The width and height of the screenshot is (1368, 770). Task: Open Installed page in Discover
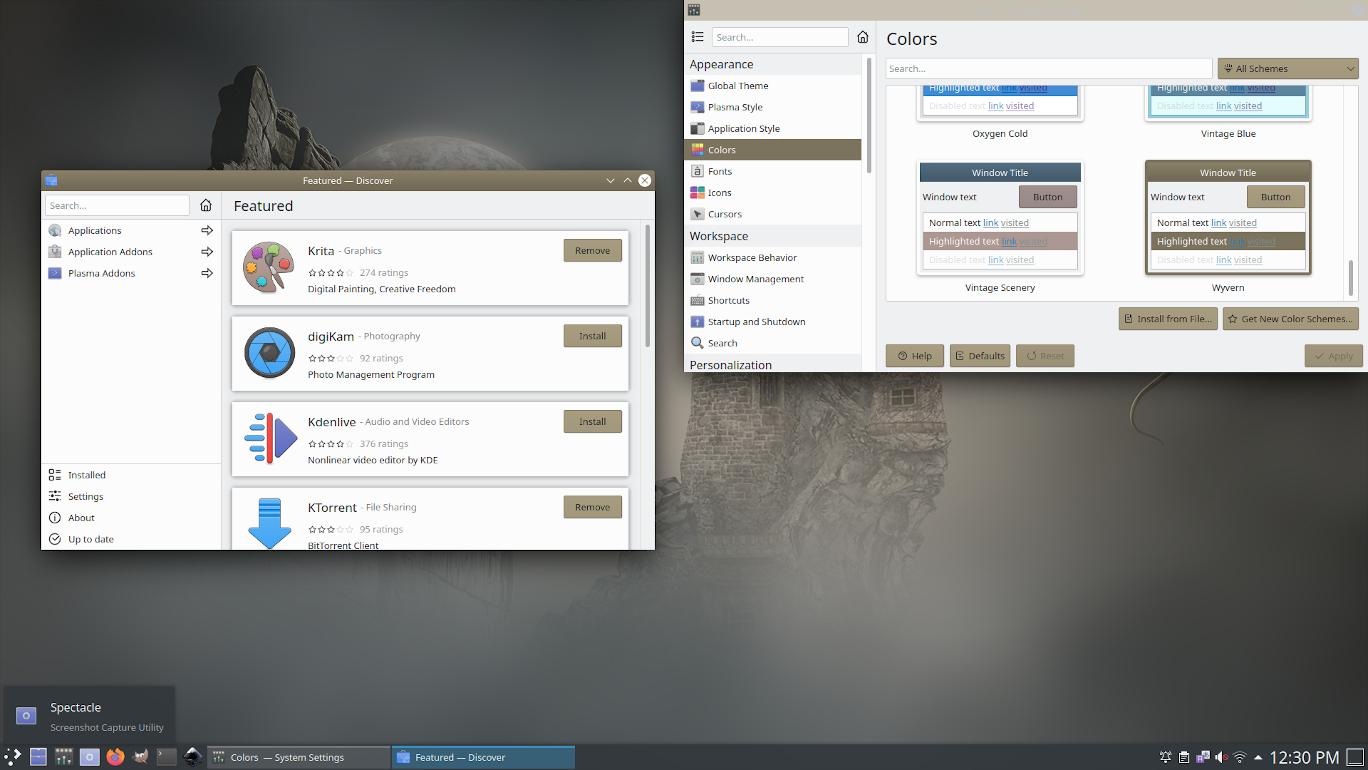(x=131, y=475)
